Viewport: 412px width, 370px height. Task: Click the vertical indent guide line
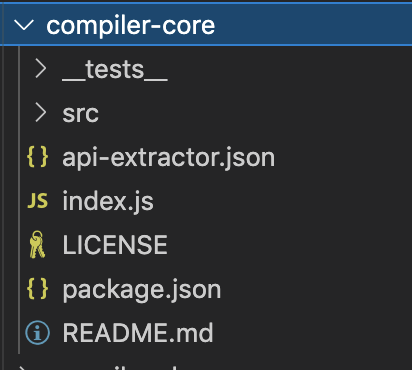click(19, 200)
